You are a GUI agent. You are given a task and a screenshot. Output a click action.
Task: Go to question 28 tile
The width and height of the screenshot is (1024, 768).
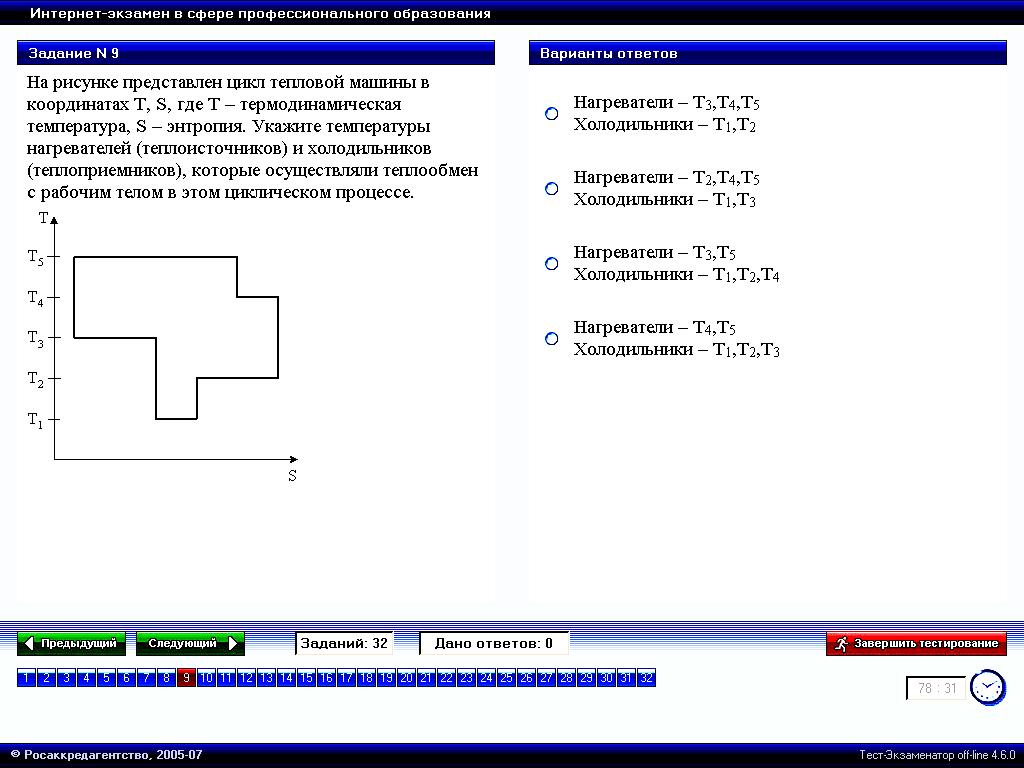566,678
